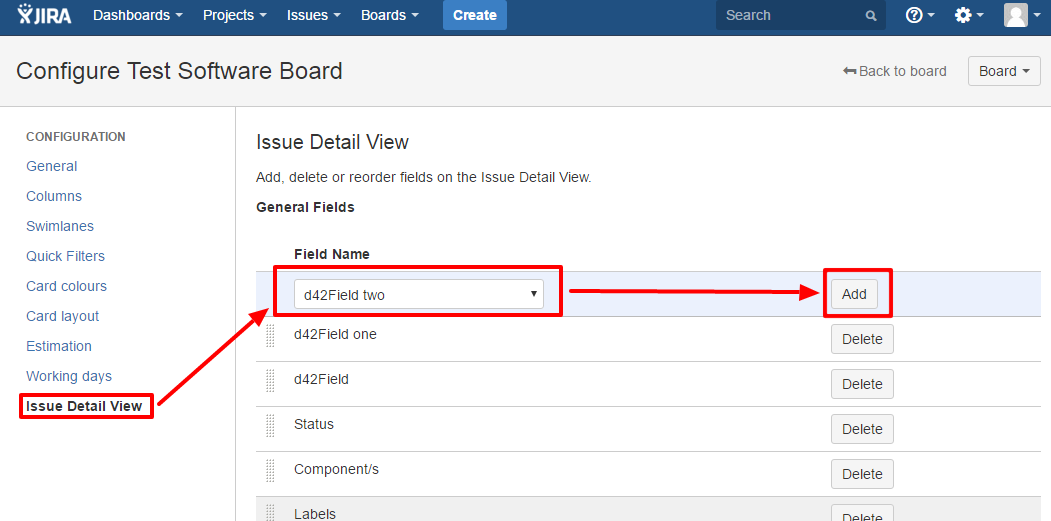Open the Issues menu
This screenshot has width=1051, height=521.
pyautogui.click(x=314, y=15)
